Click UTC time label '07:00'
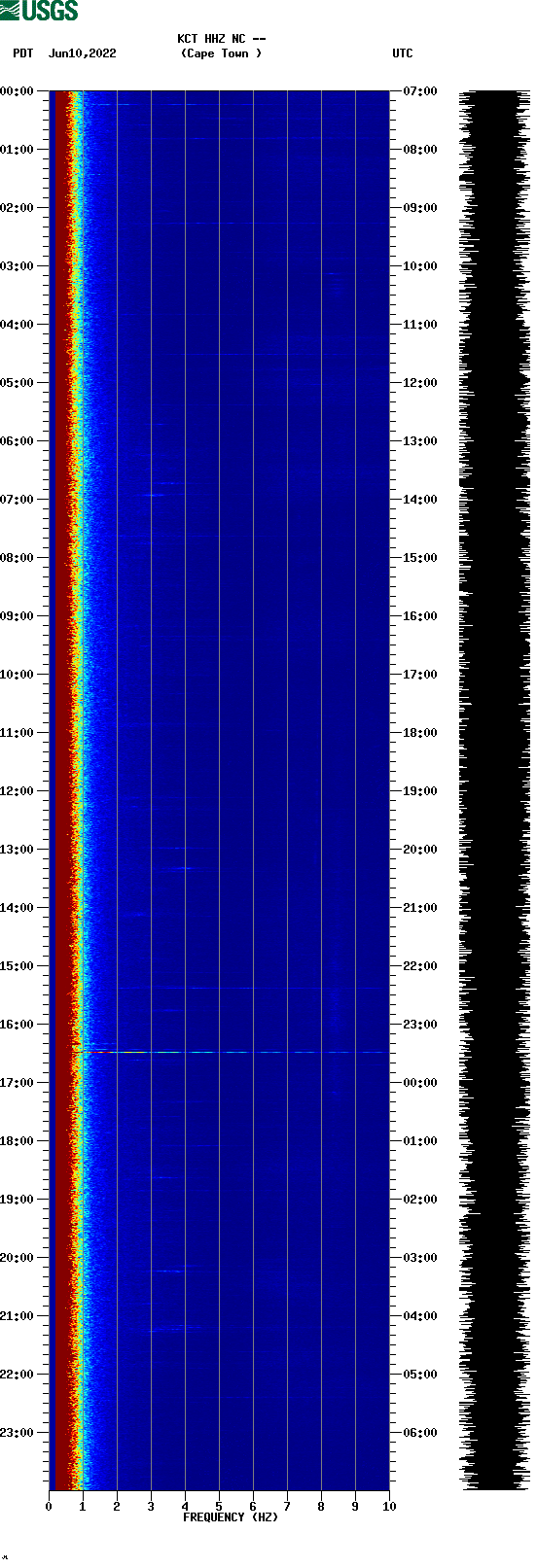537x1568 pixels. 420,91
